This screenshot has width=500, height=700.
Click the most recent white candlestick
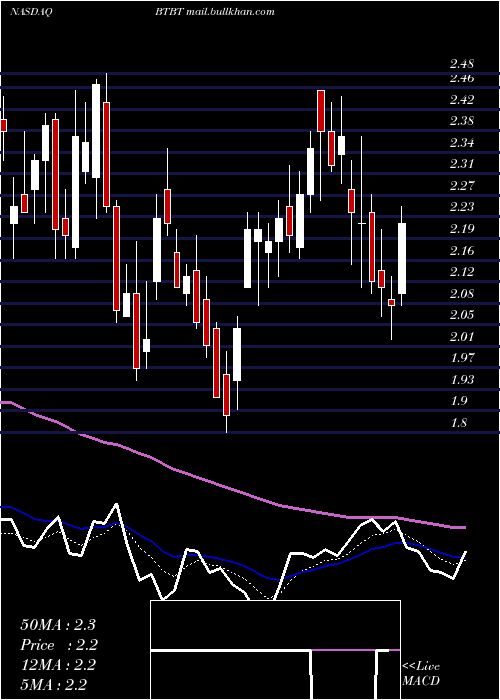coord(402,258)
